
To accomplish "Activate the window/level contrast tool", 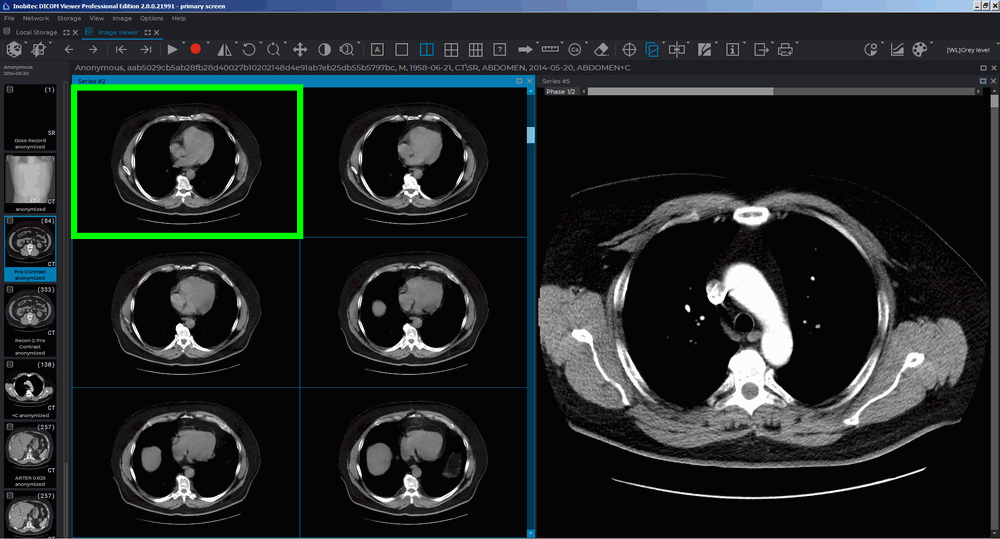I will [324, 49].
